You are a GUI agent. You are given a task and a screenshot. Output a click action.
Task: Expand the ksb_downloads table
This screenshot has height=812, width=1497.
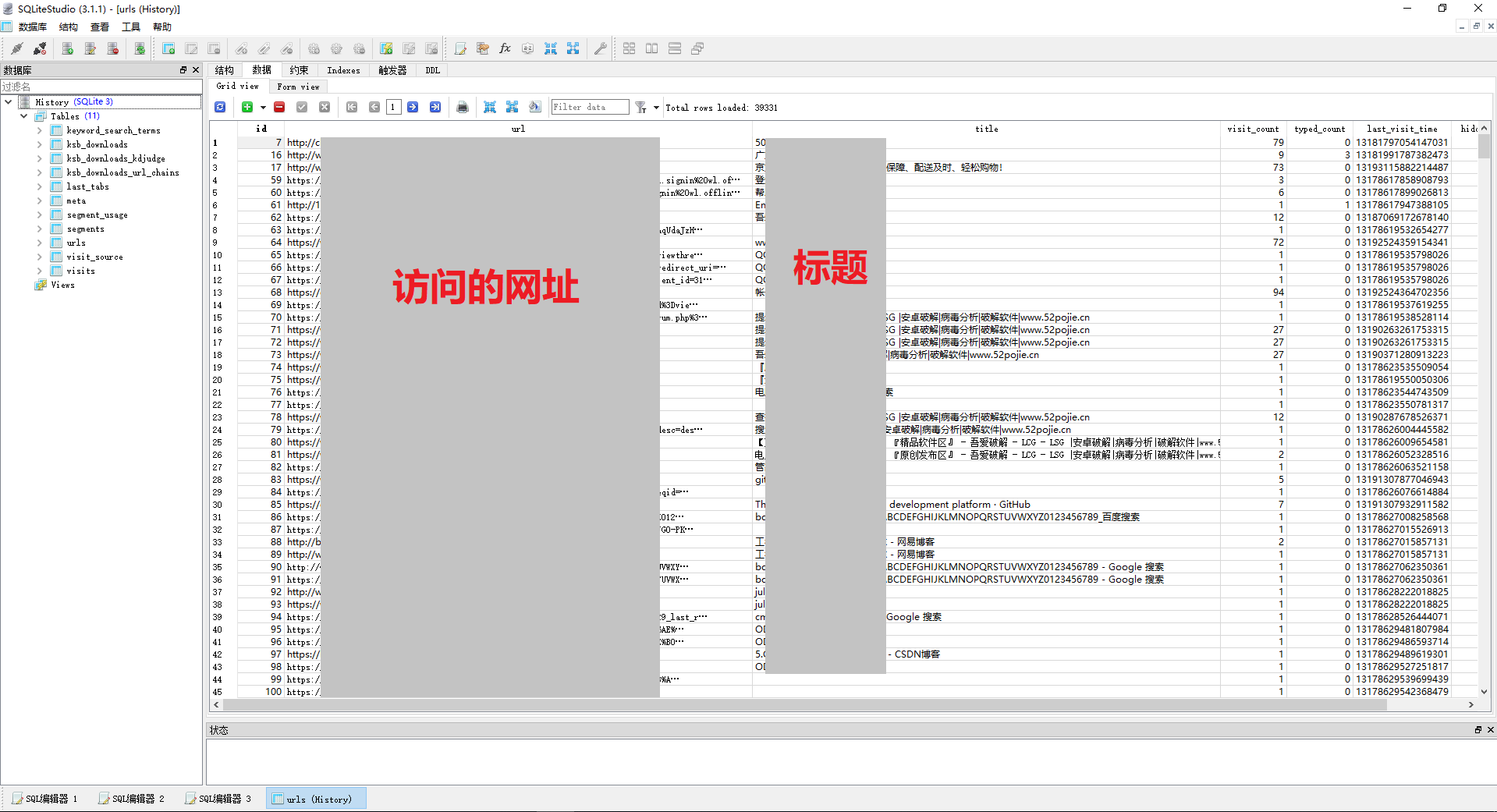click(40, 144)
